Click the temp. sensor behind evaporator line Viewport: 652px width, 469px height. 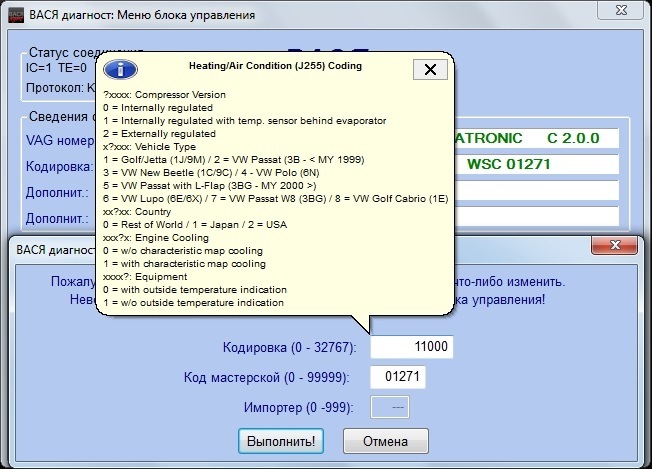[x=245, y=121]
